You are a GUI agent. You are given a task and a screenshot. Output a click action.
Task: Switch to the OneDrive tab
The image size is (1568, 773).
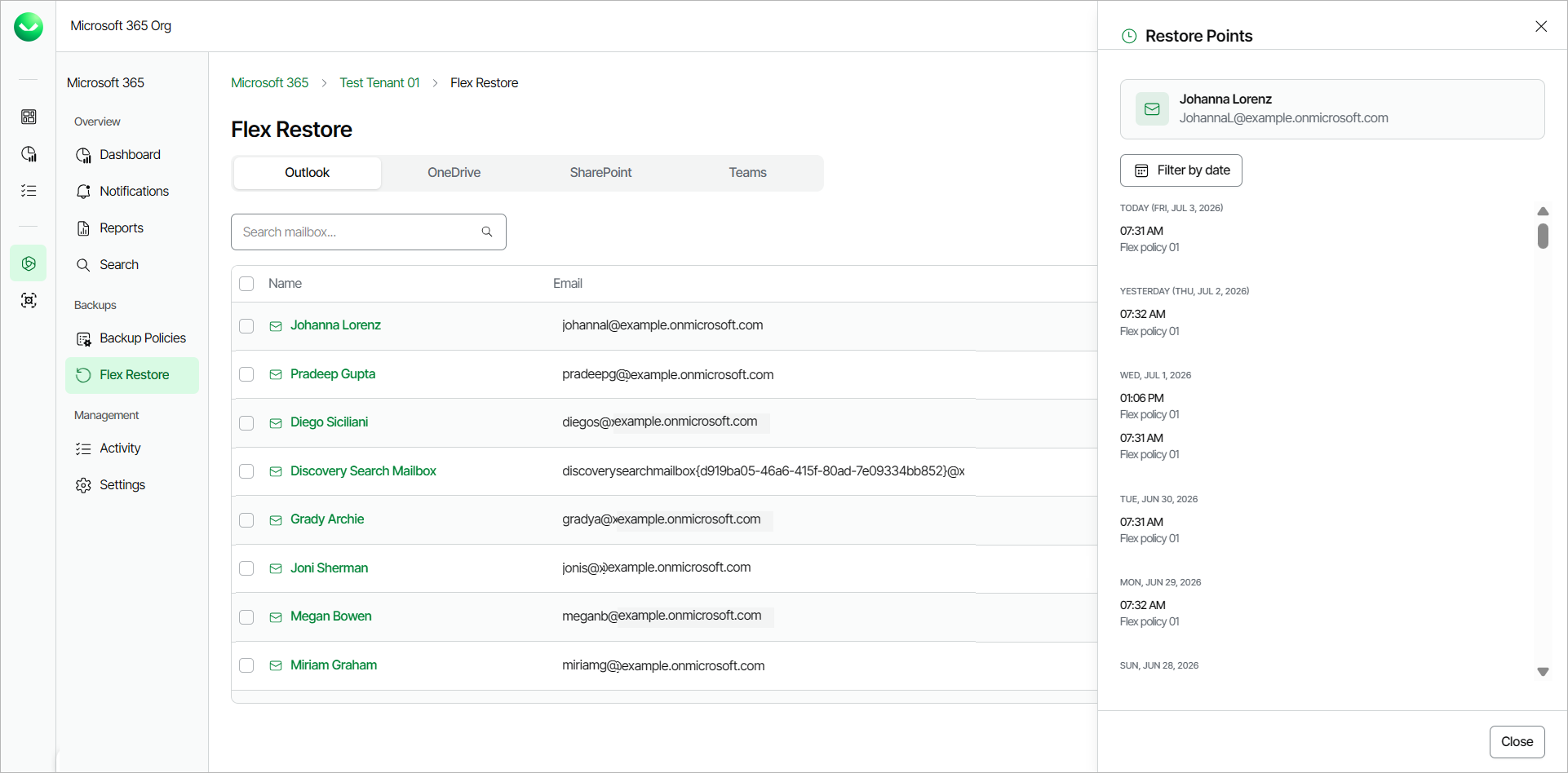click(x=454, y=173)
